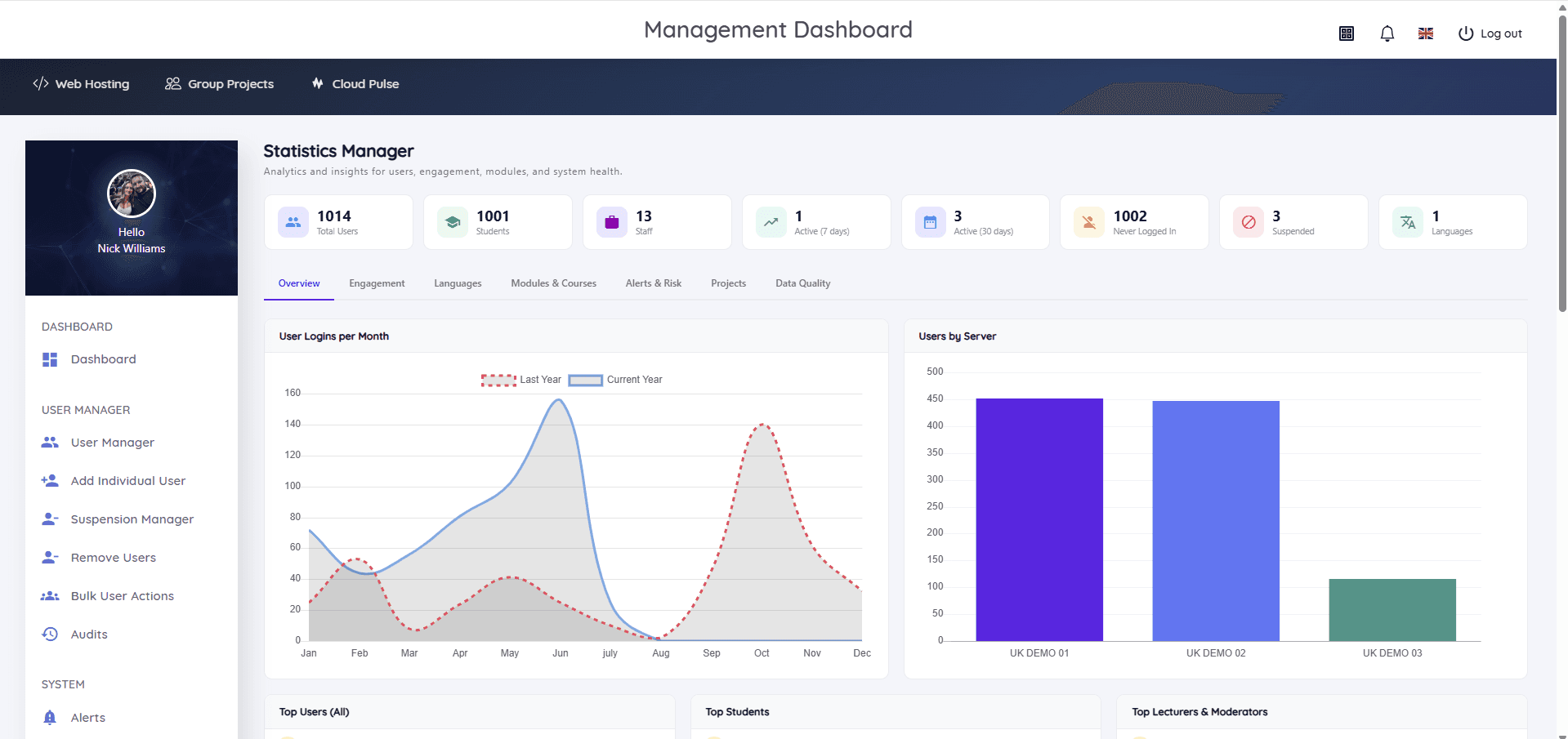Click the Never Logged In icon

pos(1089,222)
